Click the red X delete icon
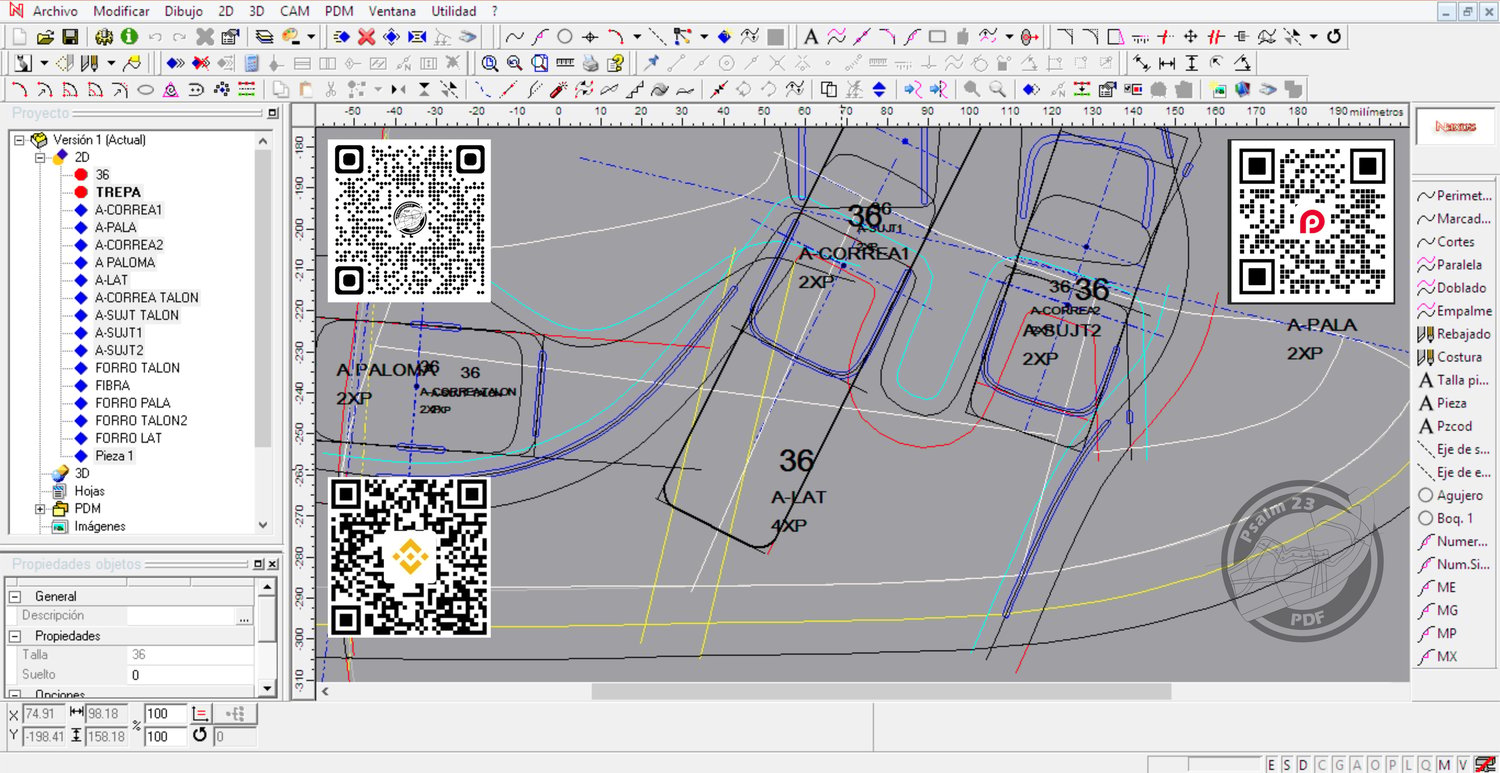 pyautogui.click(x=367, y=37)
